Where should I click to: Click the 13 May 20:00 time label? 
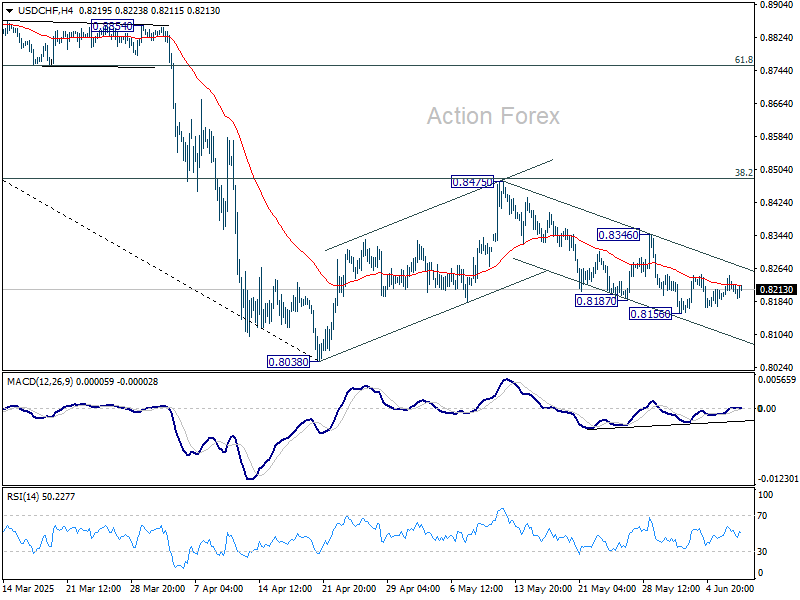point(541,589)
